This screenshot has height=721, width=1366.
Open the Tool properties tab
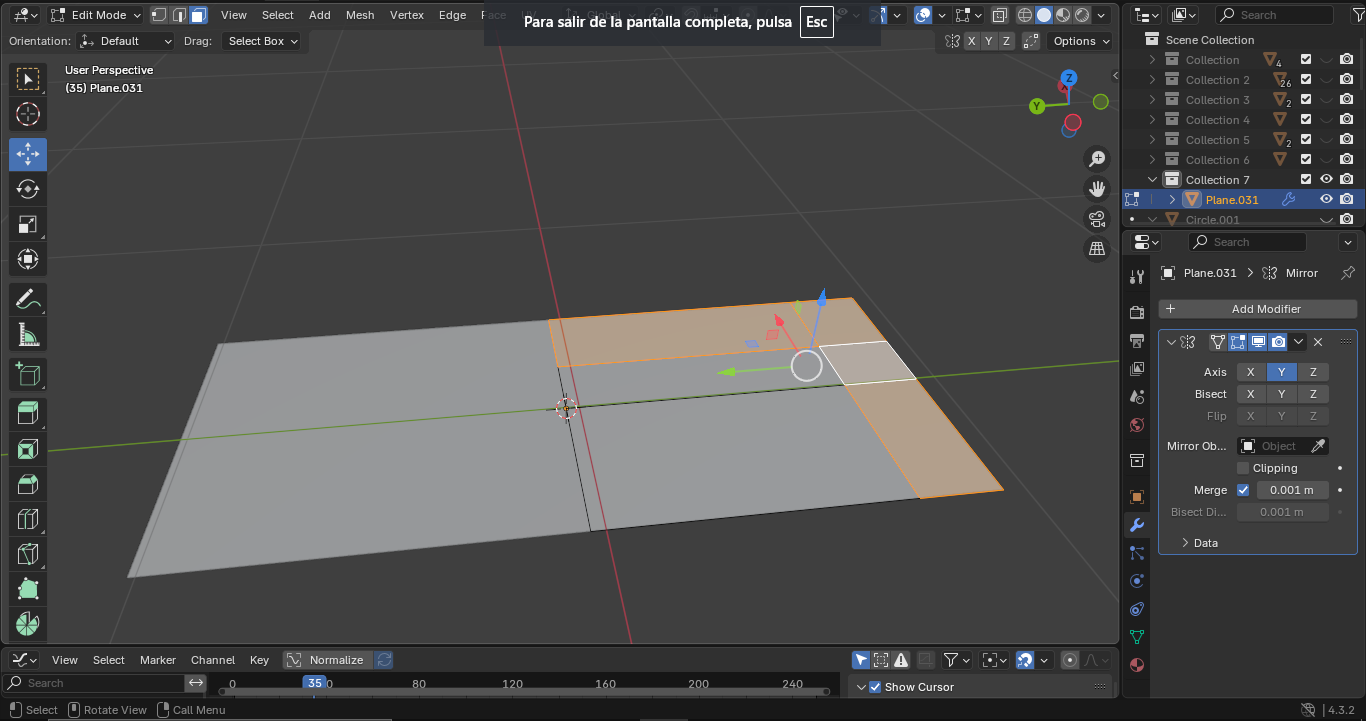[1136, 276]
